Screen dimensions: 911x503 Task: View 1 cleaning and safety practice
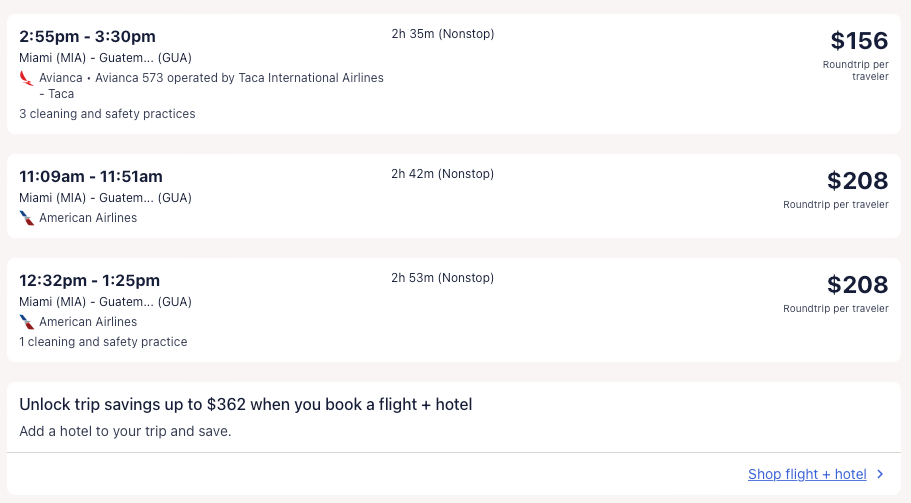point(103,342)
